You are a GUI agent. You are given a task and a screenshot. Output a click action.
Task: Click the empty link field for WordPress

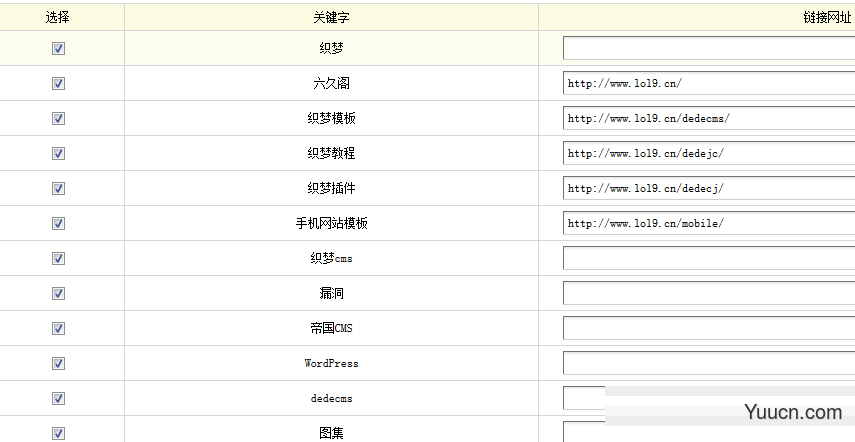[x=709, y=363]
